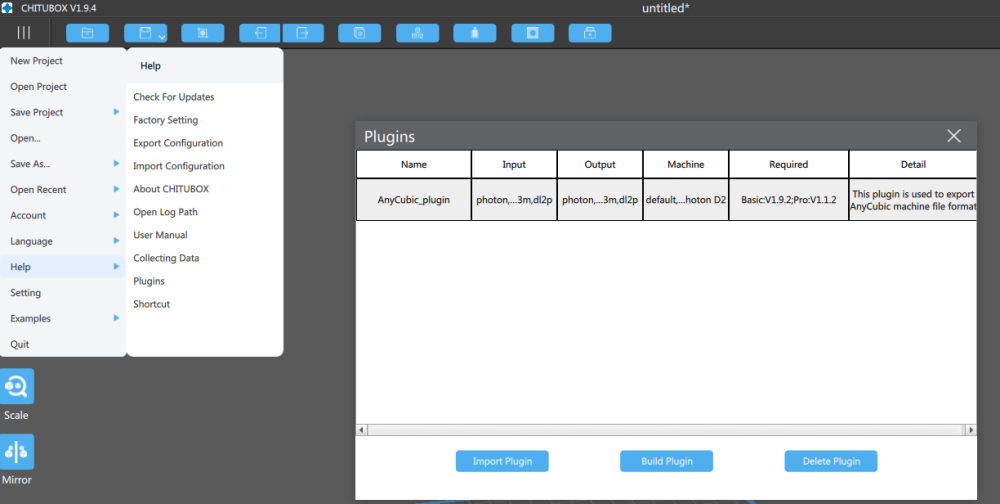Close the Plugins dialog
Image resolution: width=1000 pixels, height=504 pixels.
(953, 136)
